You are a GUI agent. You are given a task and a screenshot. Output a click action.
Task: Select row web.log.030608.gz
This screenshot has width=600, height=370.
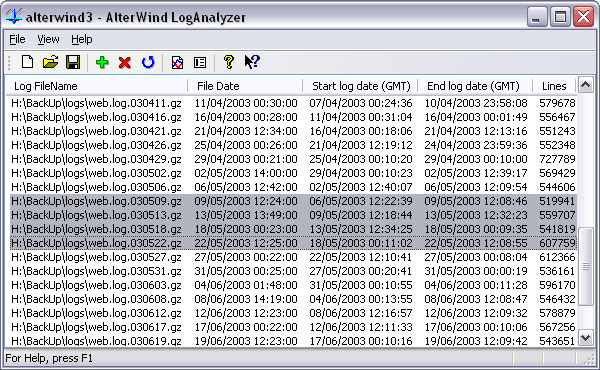(x=293, y=299)
